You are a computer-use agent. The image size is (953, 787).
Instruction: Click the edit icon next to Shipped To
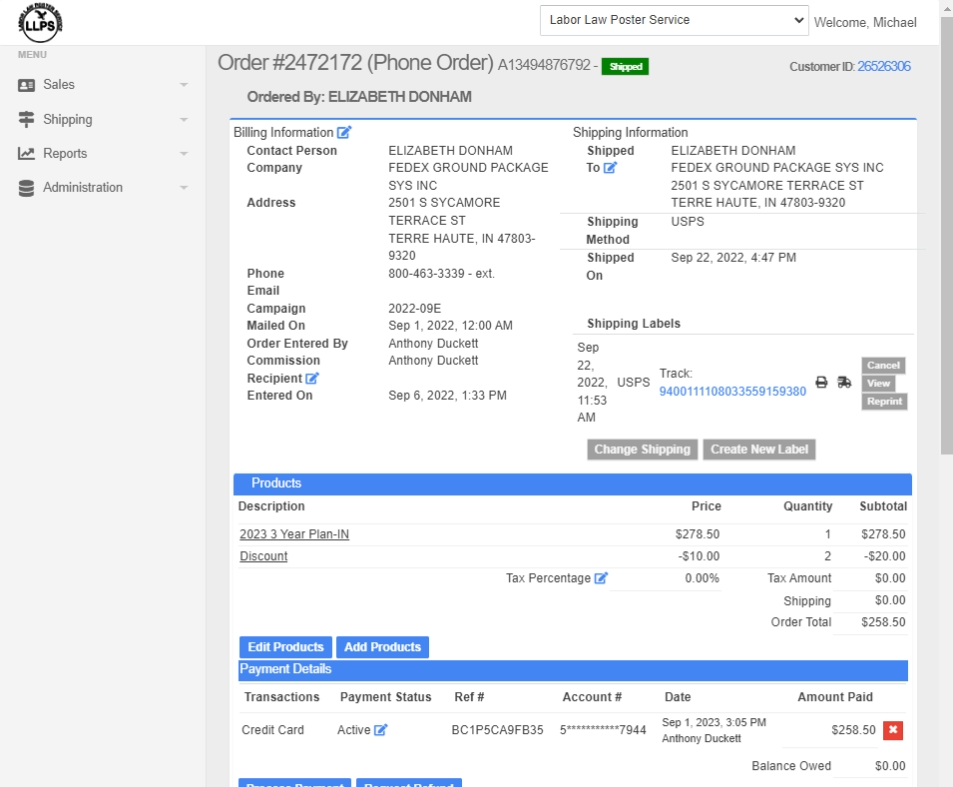[610, 168]
